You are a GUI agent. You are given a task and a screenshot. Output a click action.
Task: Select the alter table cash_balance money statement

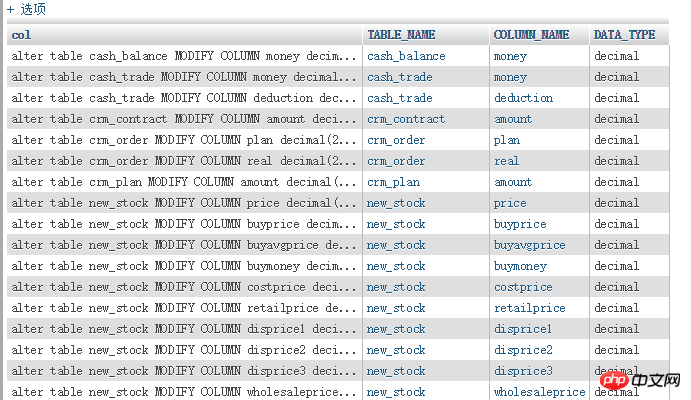(x=184, y=56)
